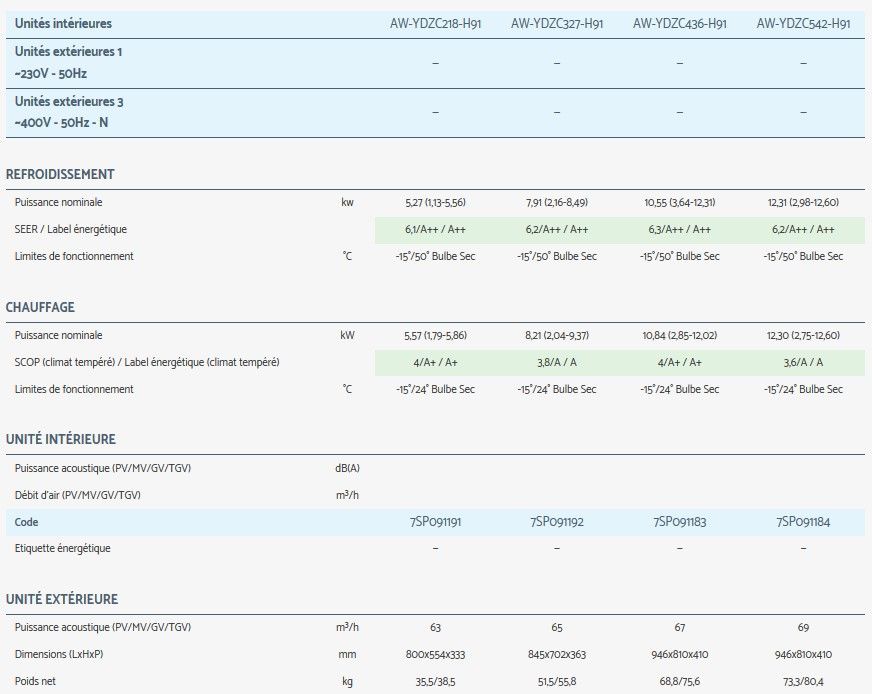Click the AW-YDZC218-H91 column header
Screen dimensions: 872x694
pos(435,23)
